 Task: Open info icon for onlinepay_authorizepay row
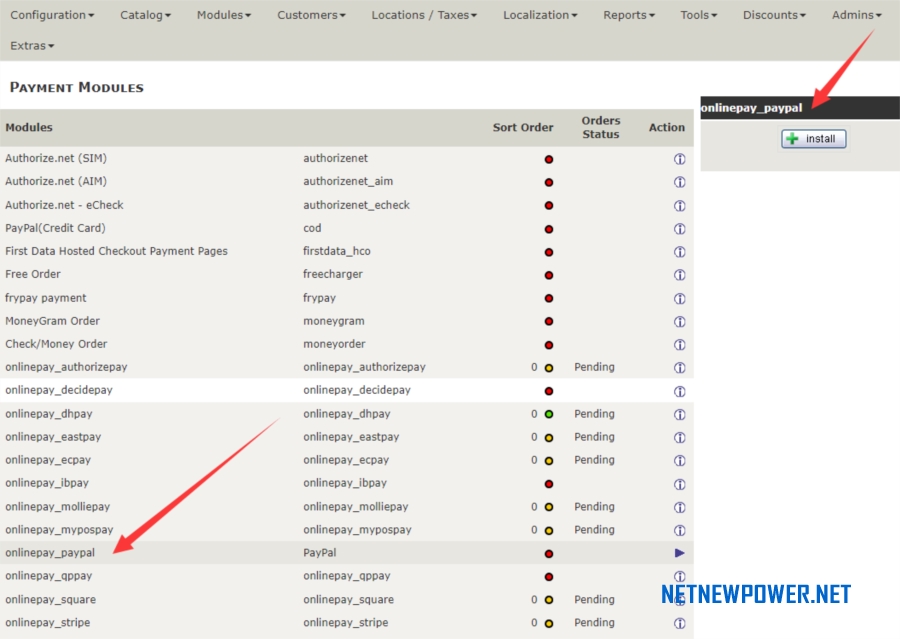coord(680,367)
